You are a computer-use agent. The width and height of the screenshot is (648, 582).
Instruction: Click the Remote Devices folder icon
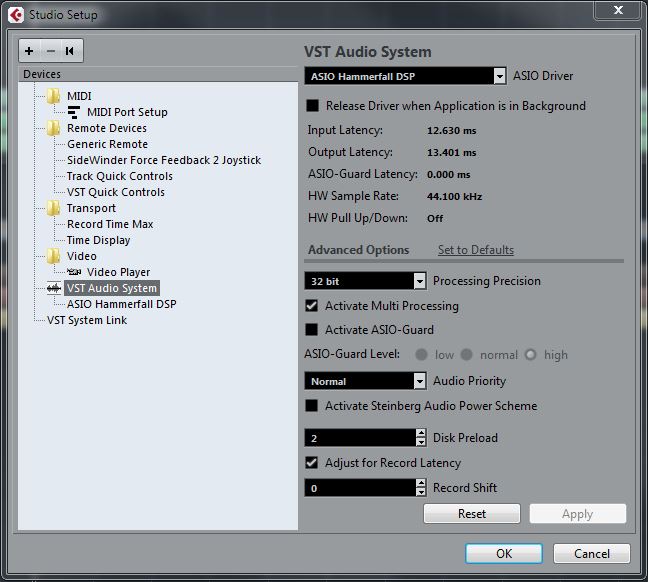tap(53, 128)
